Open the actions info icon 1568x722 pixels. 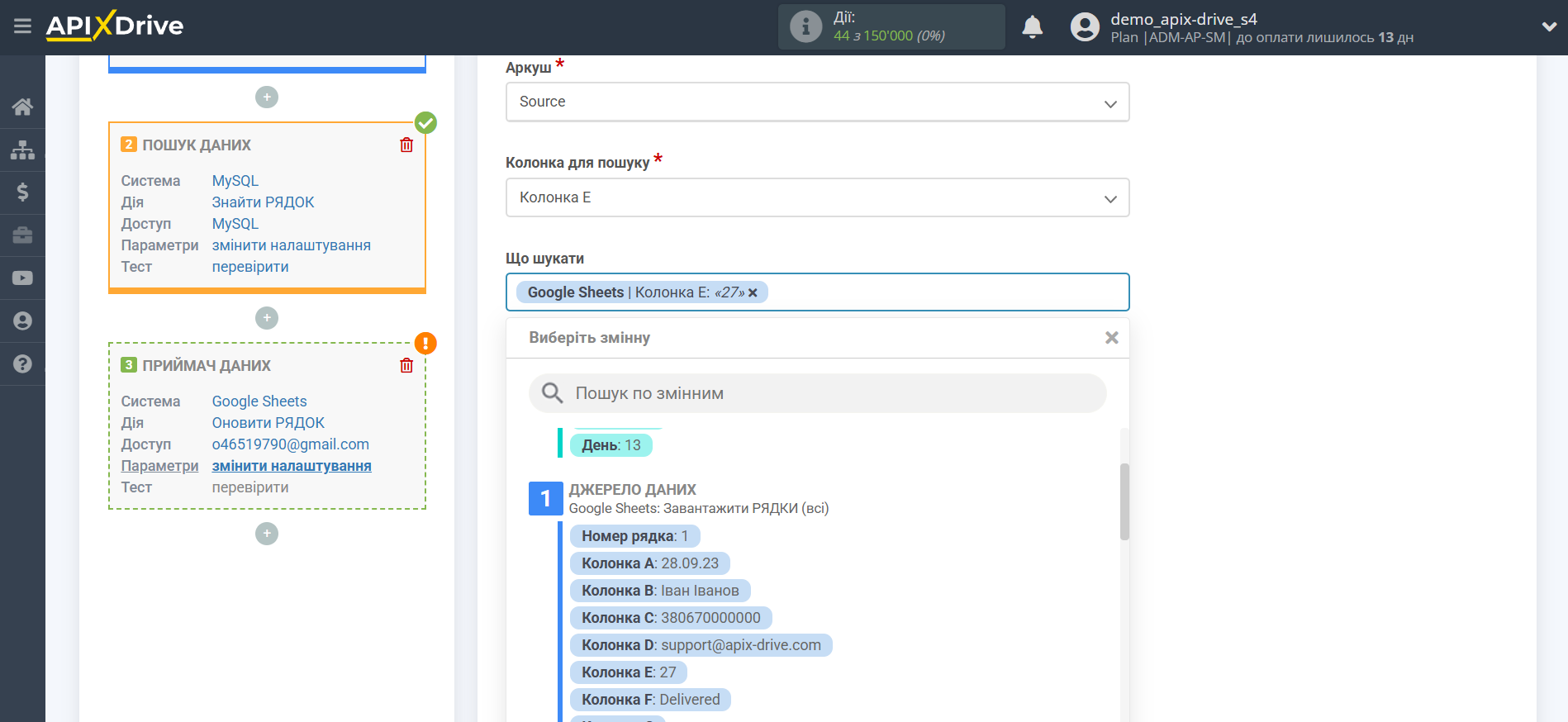click(805, 26)
